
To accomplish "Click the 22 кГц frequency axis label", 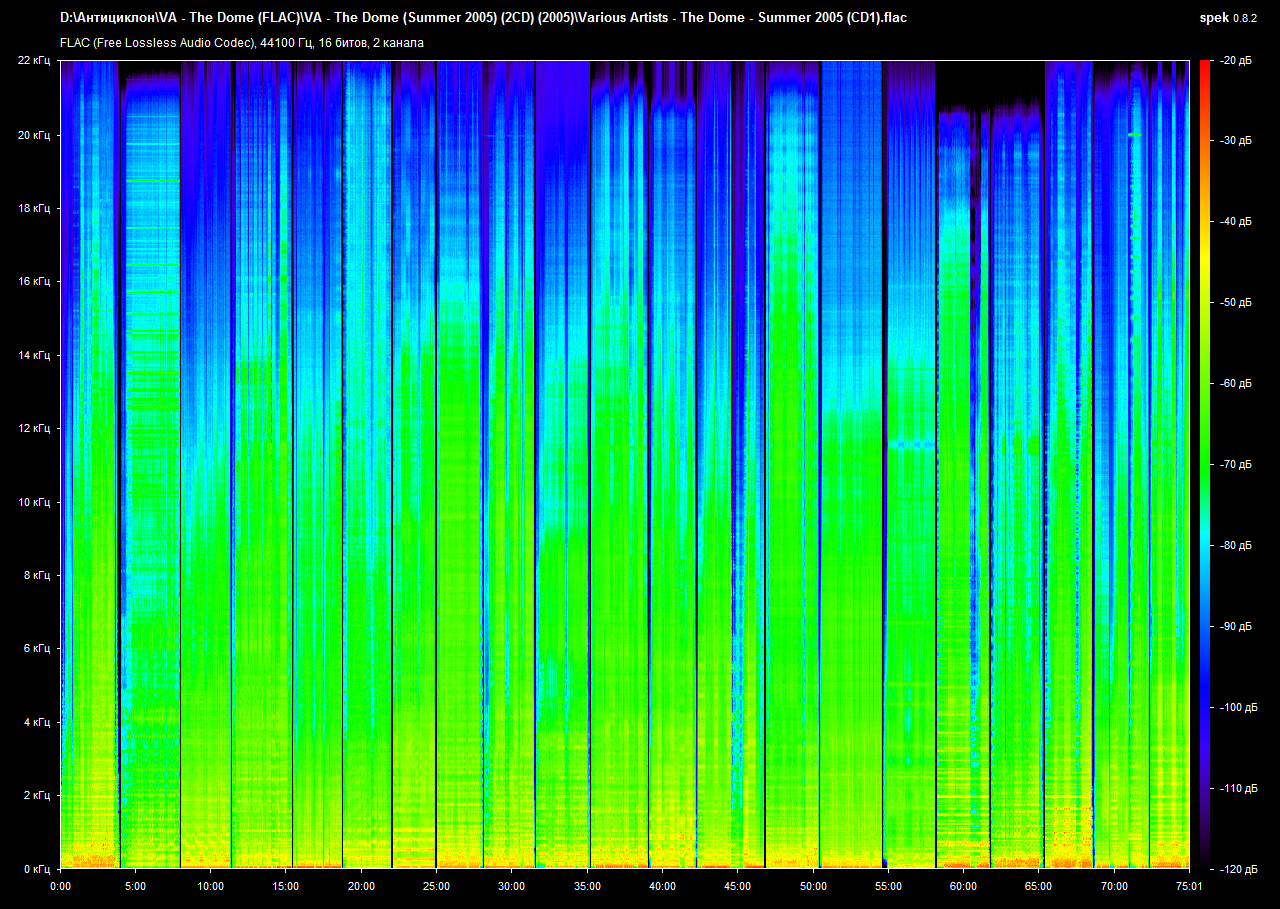I will (35, 61).
